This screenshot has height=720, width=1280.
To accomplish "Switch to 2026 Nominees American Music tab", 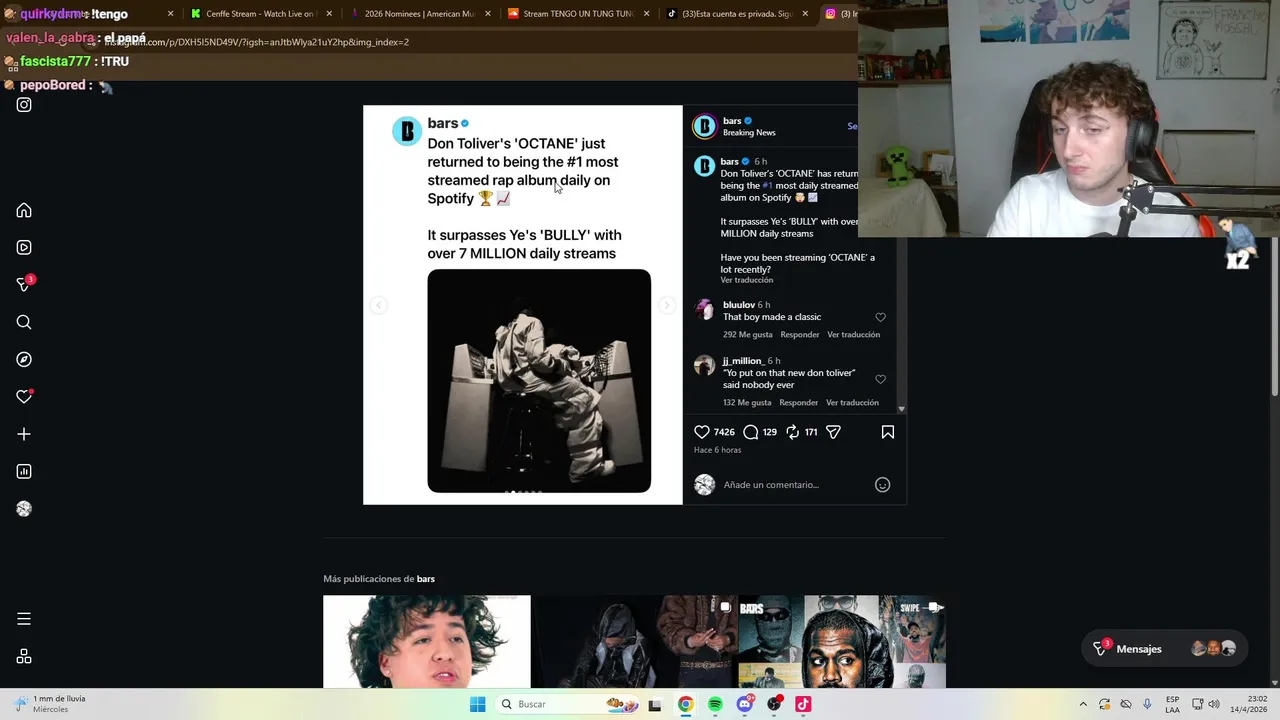I will (x=420, y=14).
